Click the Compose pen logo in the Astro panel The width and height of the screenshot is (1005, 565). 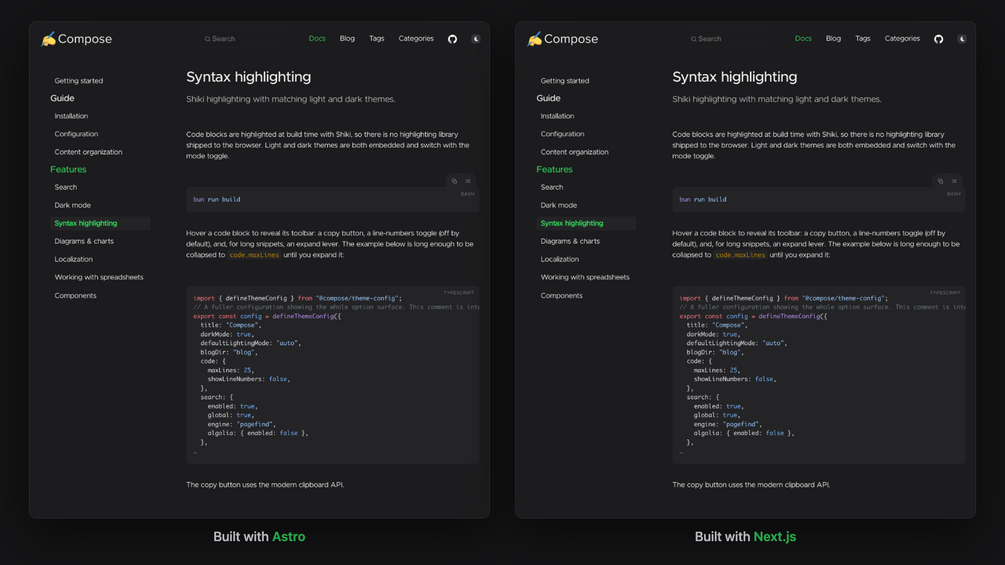tap(48, 39)
